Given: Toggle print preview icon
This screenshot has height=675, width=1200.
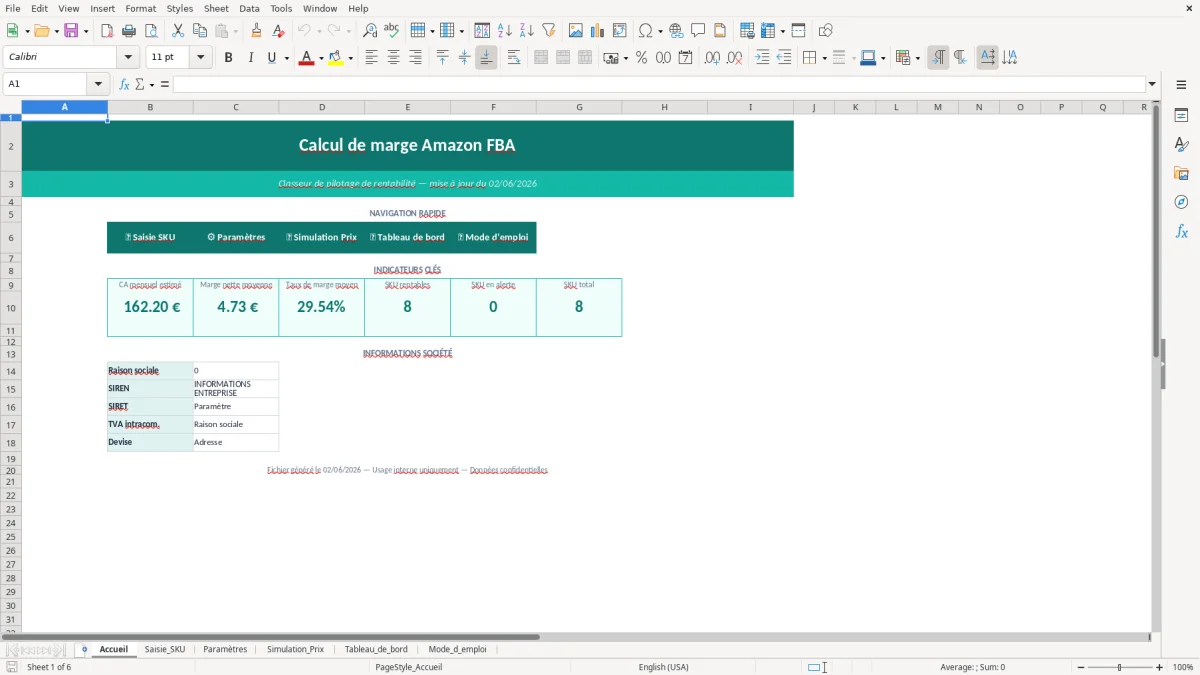Looking at the screenshot, I should 151,31.
